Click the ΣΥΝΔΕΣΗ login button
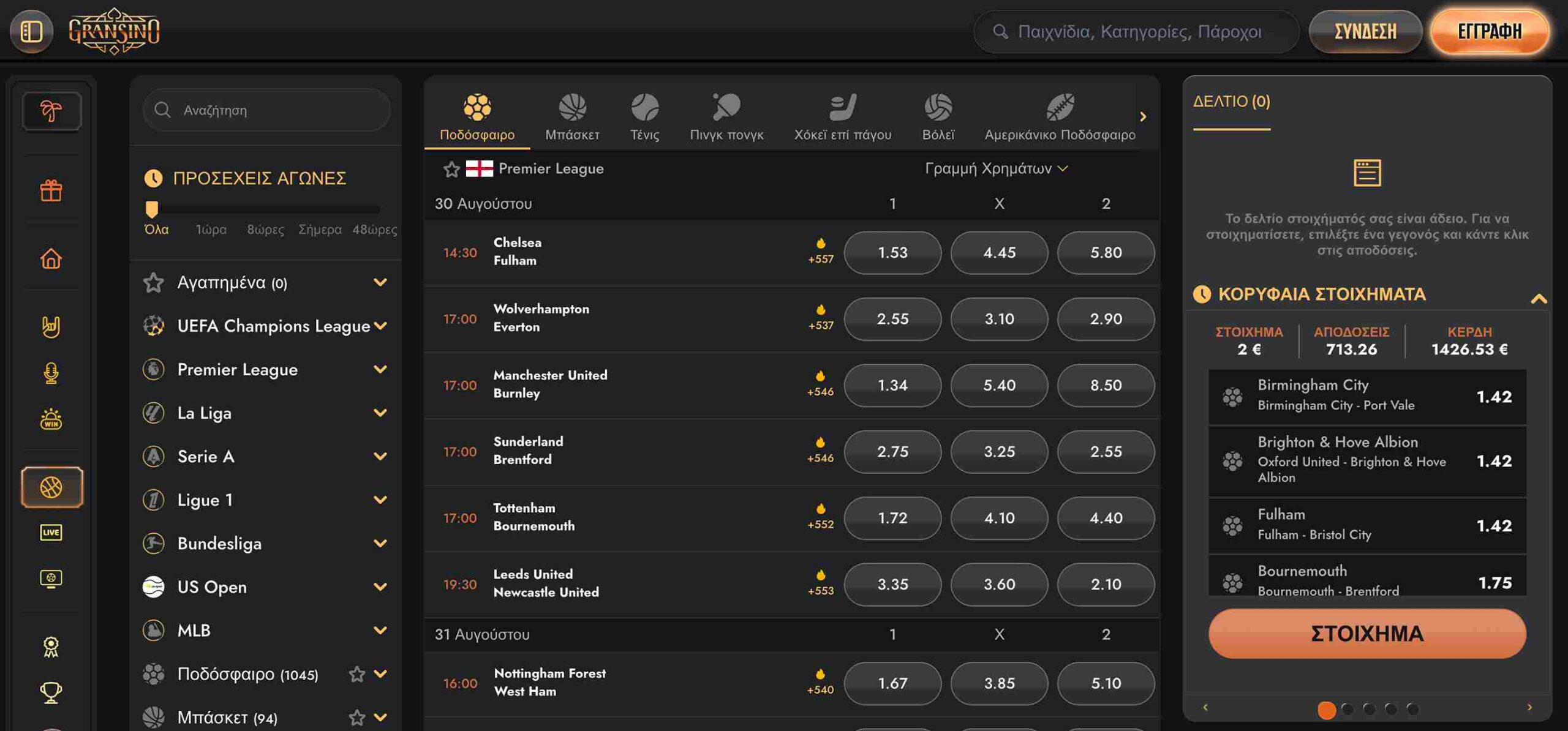The height and width of the screenshot is (731, 1568). coord(1365,31)
